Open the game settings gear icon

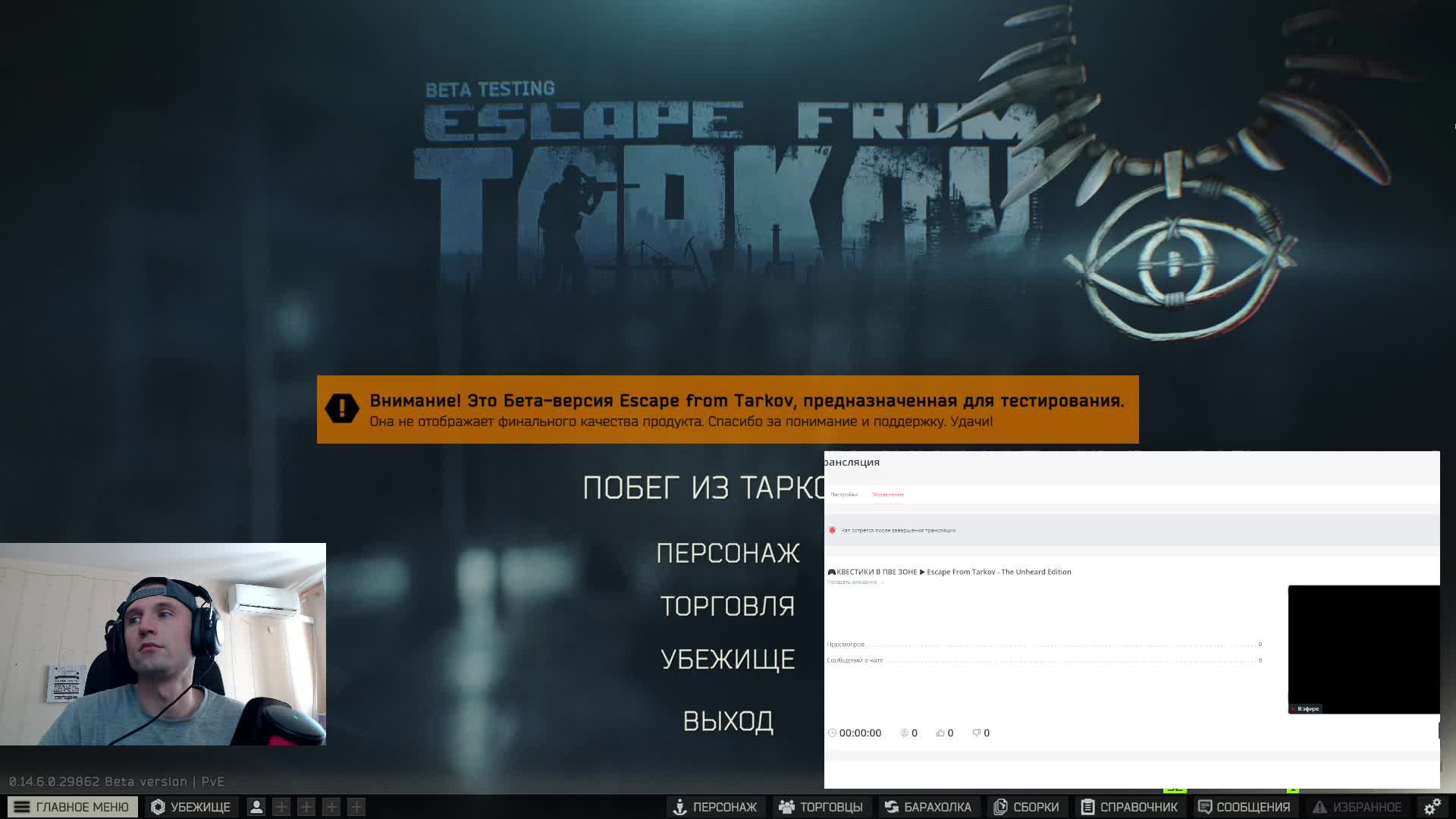click(1432, 806)
